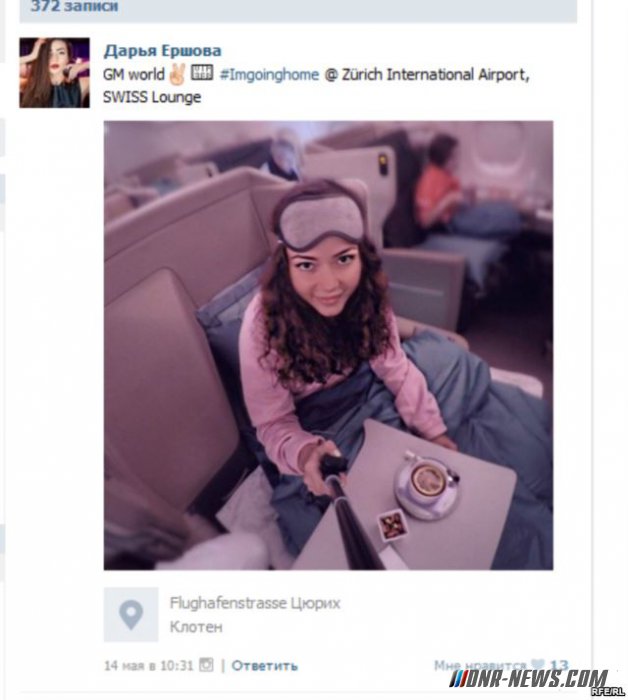Toggle the heart like icon
628x700 pixels.
[x=537, y=665]
